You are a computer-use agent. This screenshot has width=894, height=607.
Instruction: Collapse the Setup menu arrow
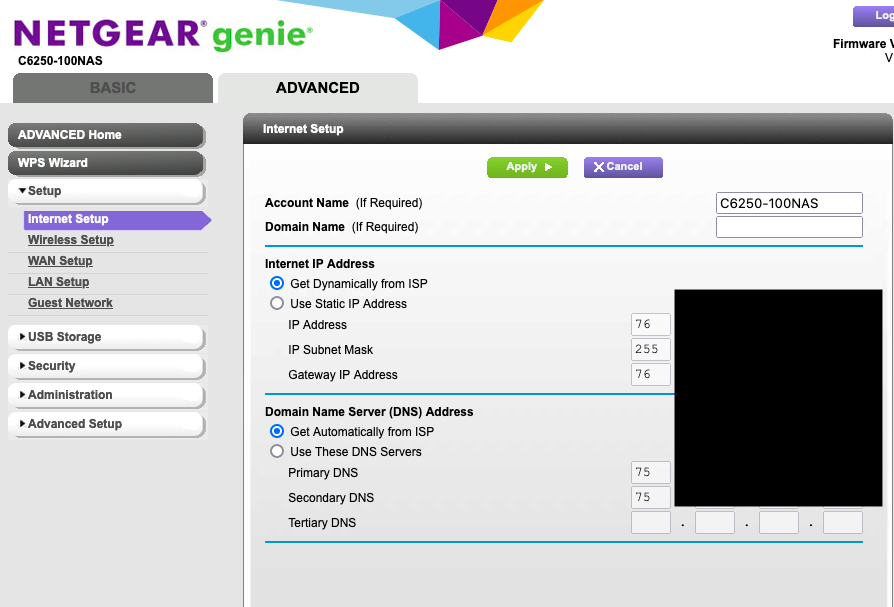22,191
